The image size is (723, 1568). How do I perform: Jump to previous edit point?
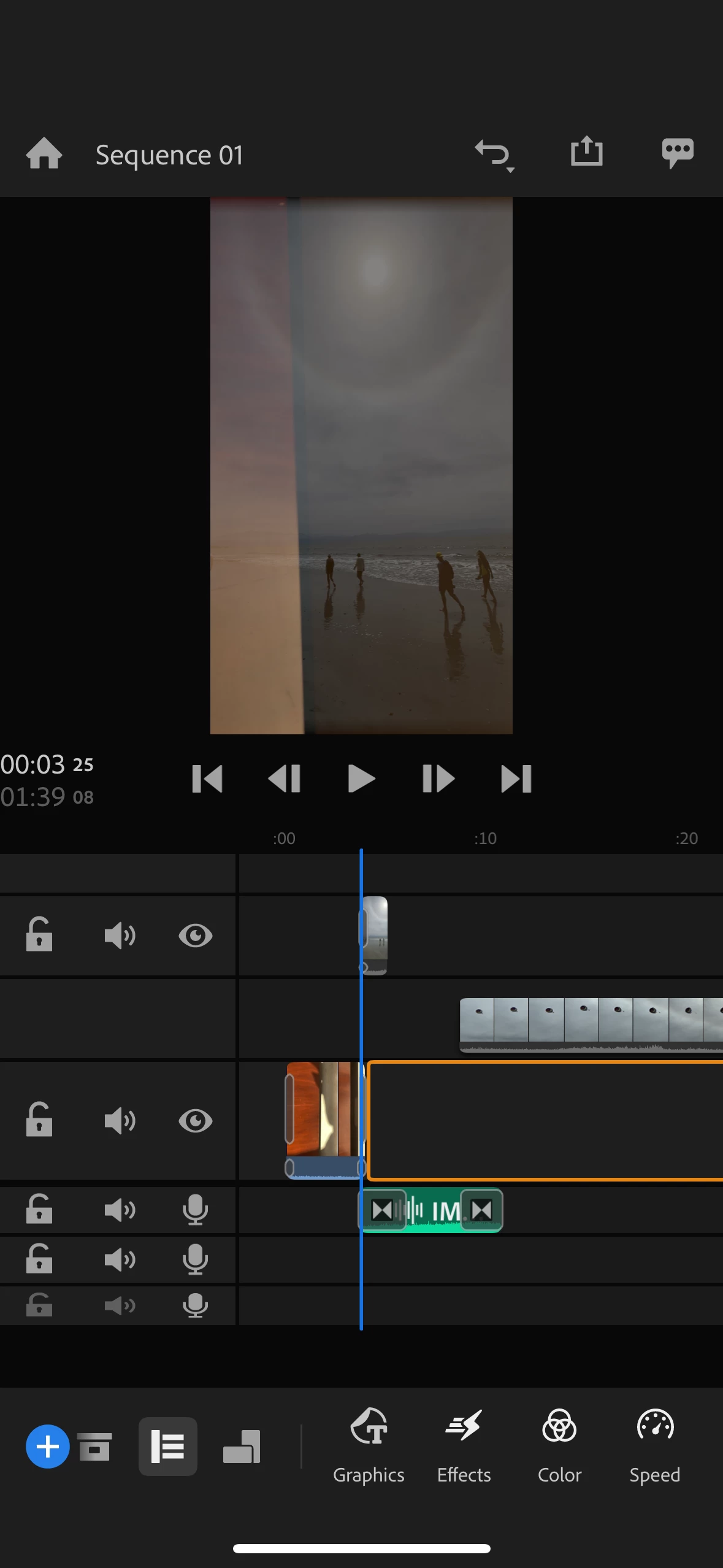coord(207,779)
